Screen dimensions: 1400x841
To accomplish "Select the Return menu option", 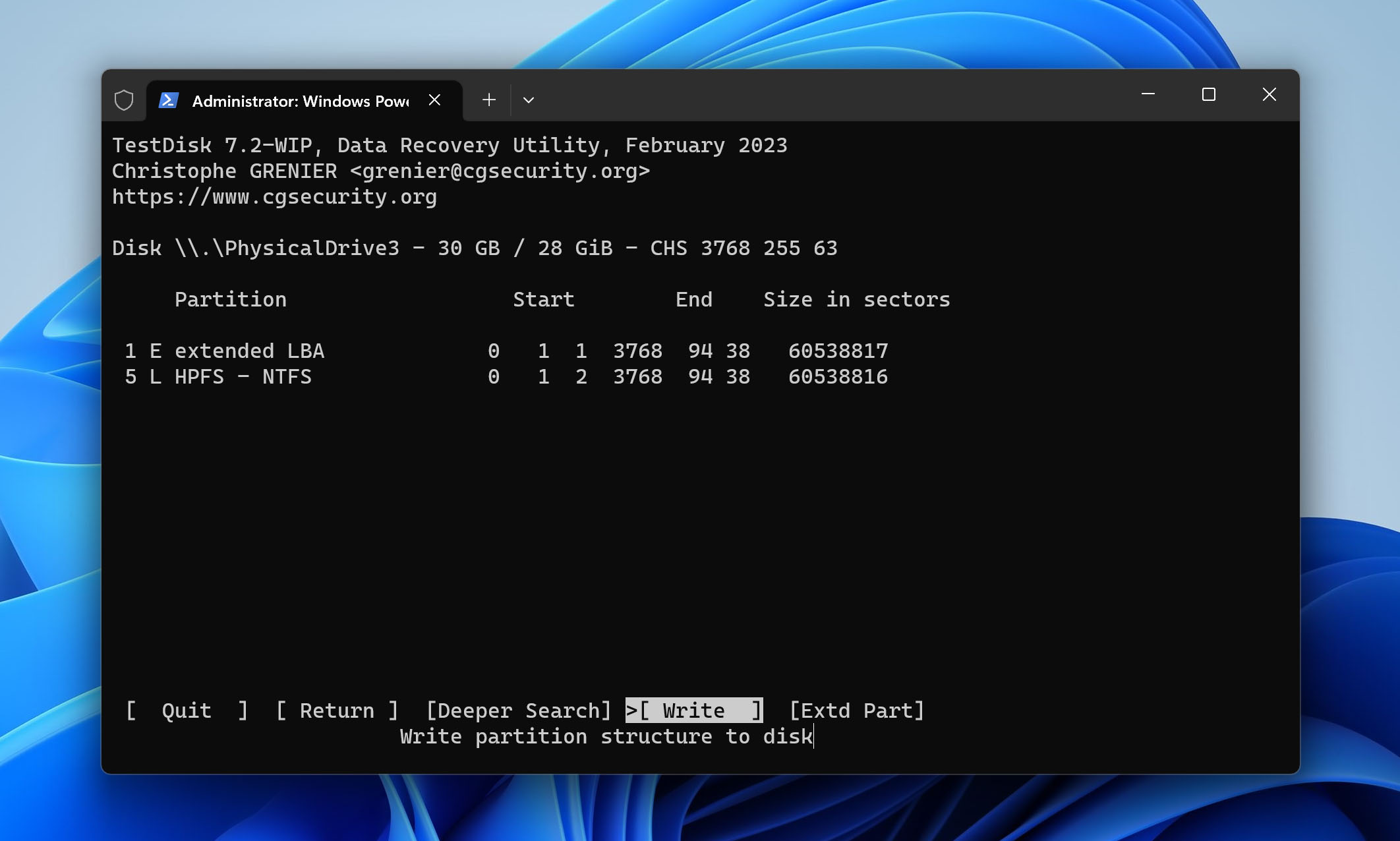I will coord(337,710).
